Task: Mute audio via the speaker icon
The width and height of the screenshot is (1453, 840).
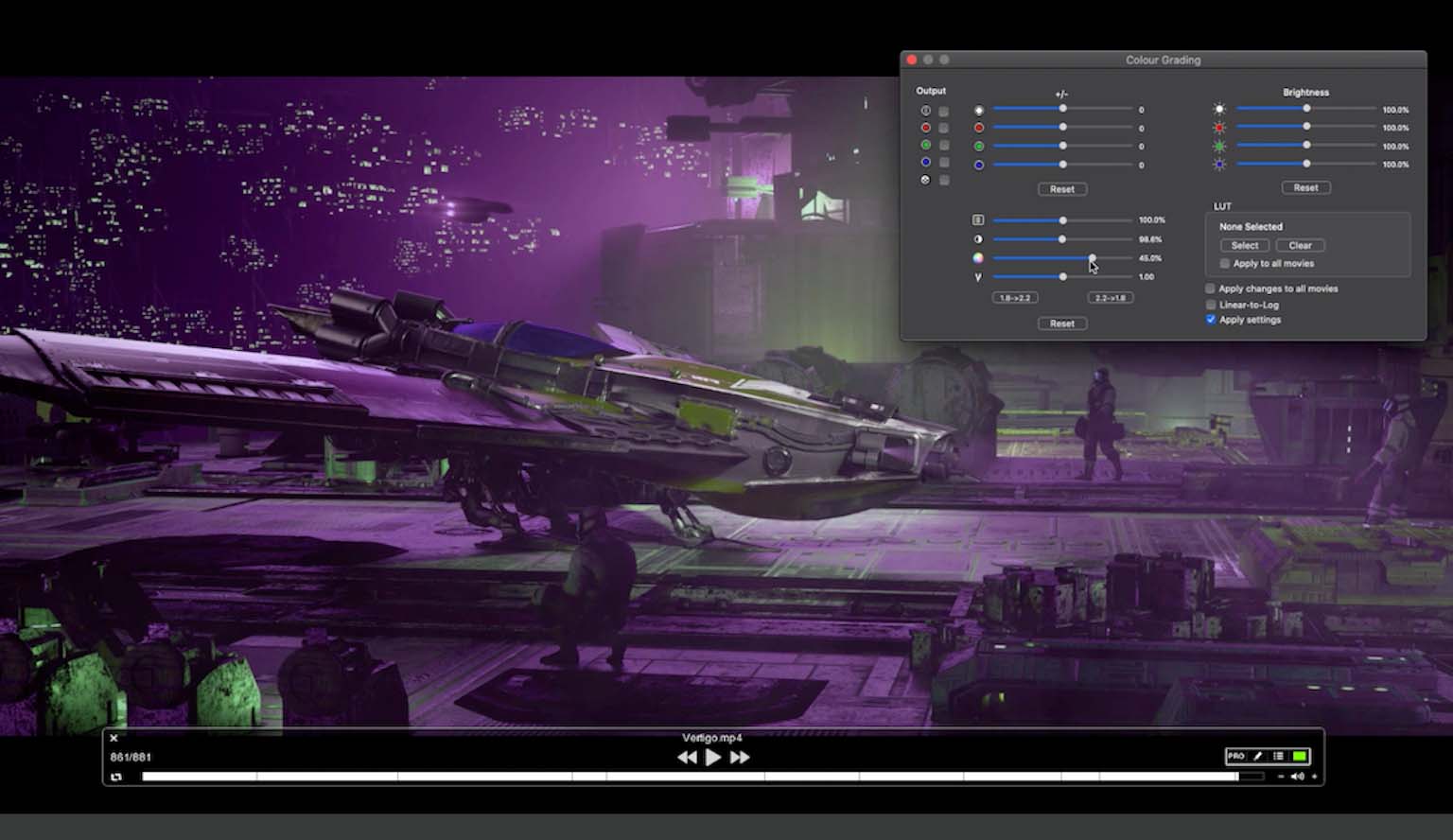Action: pos(1297,777)
